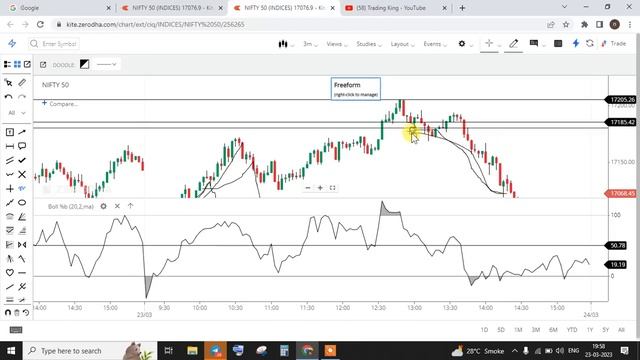Switch drawing palette to grid view
The image size is (640, 360).
(17, 64)
